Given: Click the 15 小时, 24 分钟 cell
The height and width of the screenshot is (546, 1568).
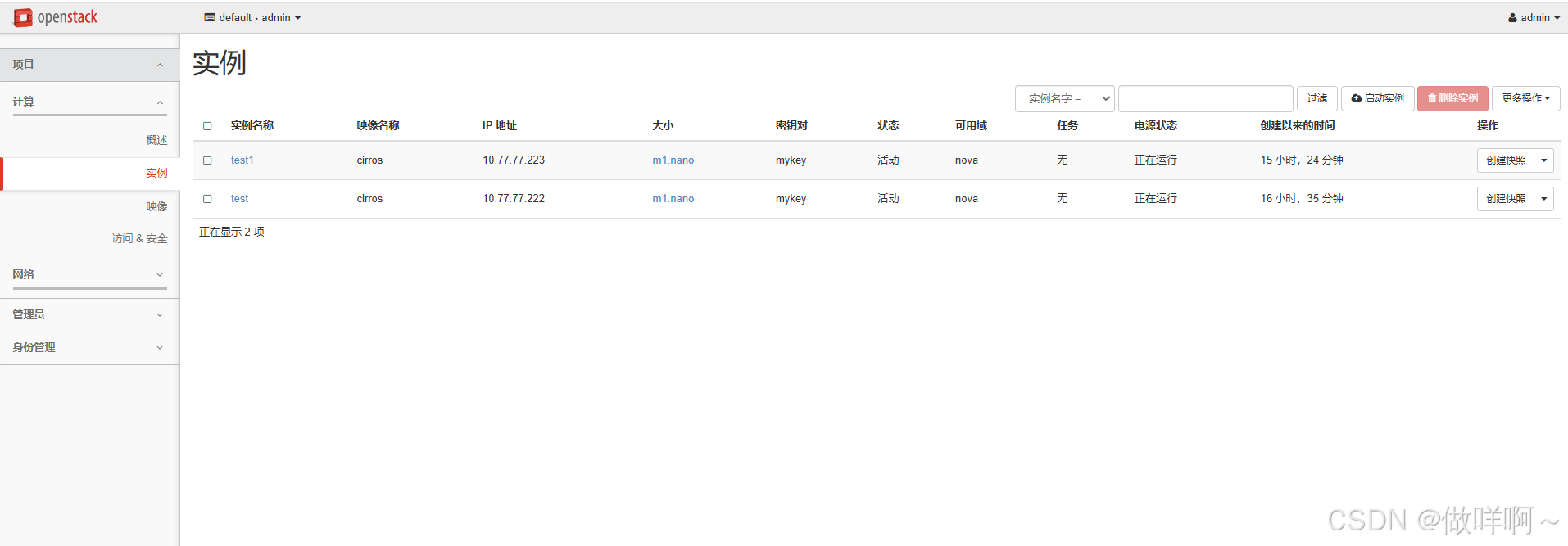Looking at the screenshot, I should click(1302, 160).
